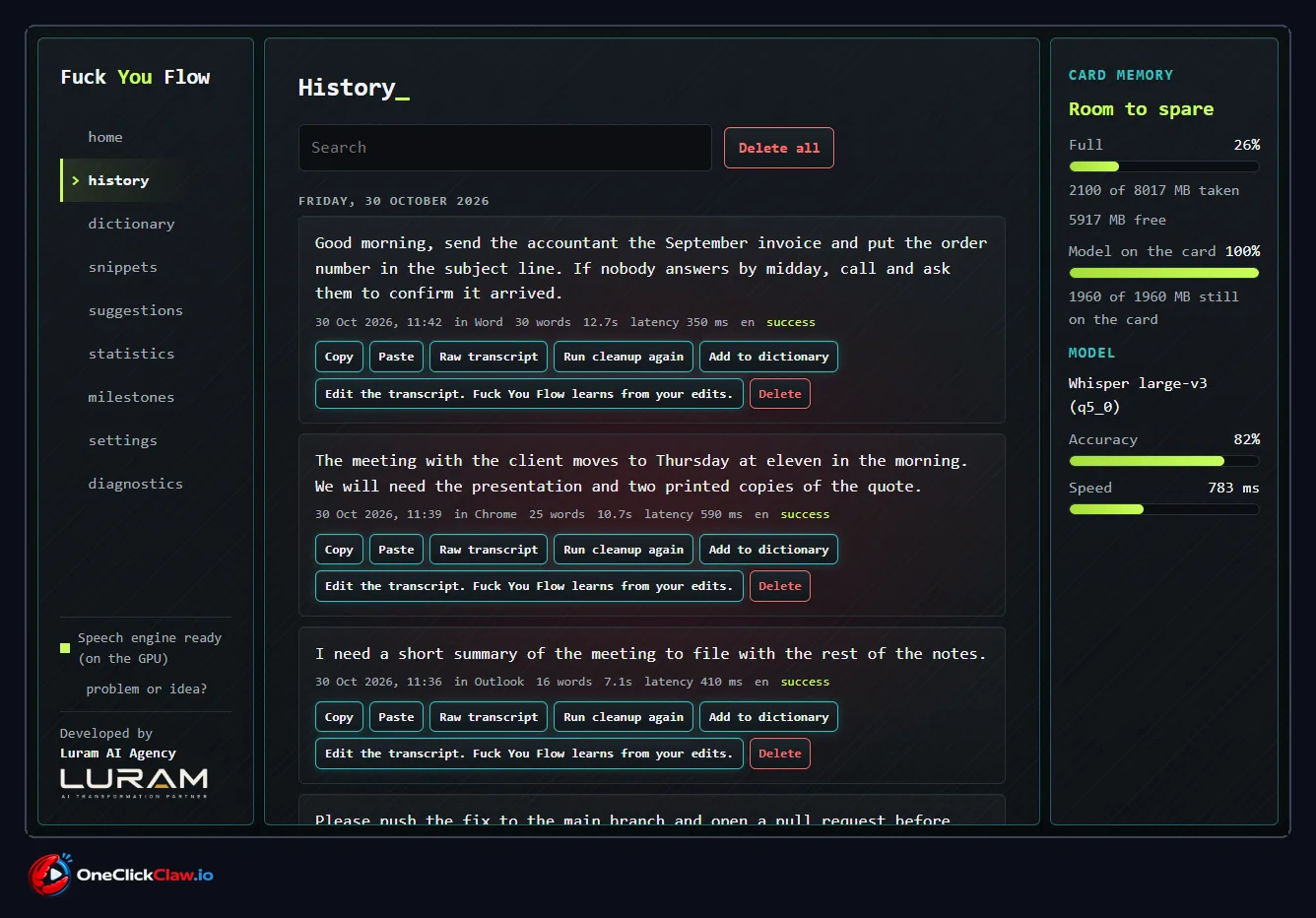Open milestones in the sidebar

coord(131,397)
